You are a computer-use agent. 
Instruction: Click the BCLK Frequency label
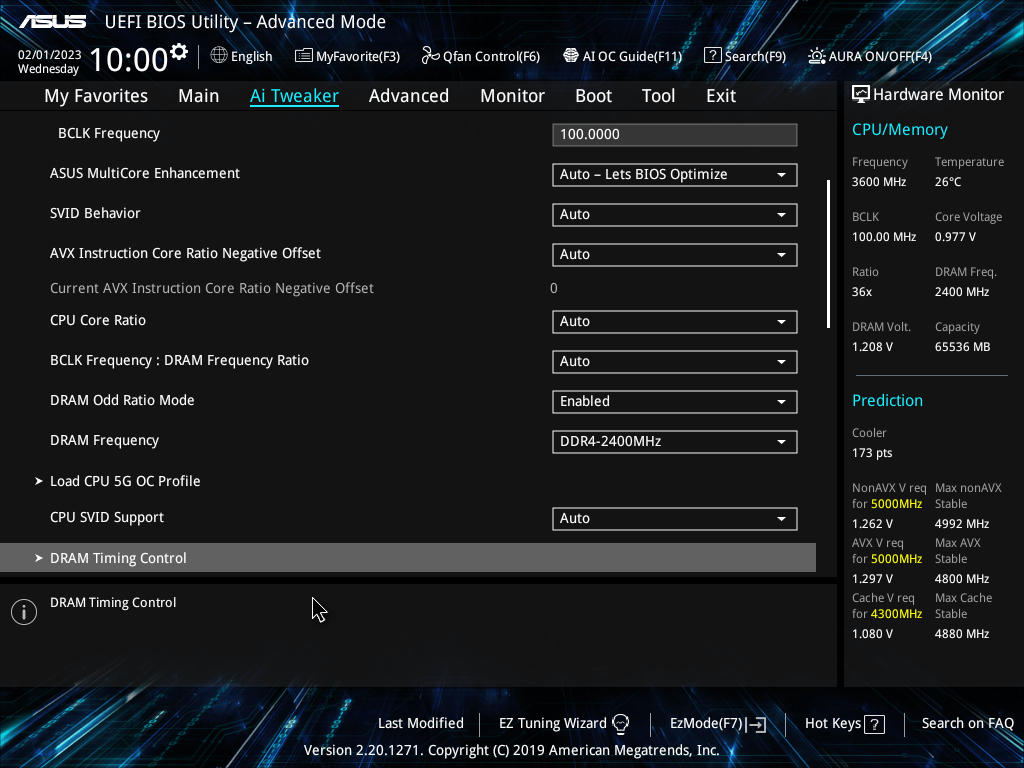point(109,133)
